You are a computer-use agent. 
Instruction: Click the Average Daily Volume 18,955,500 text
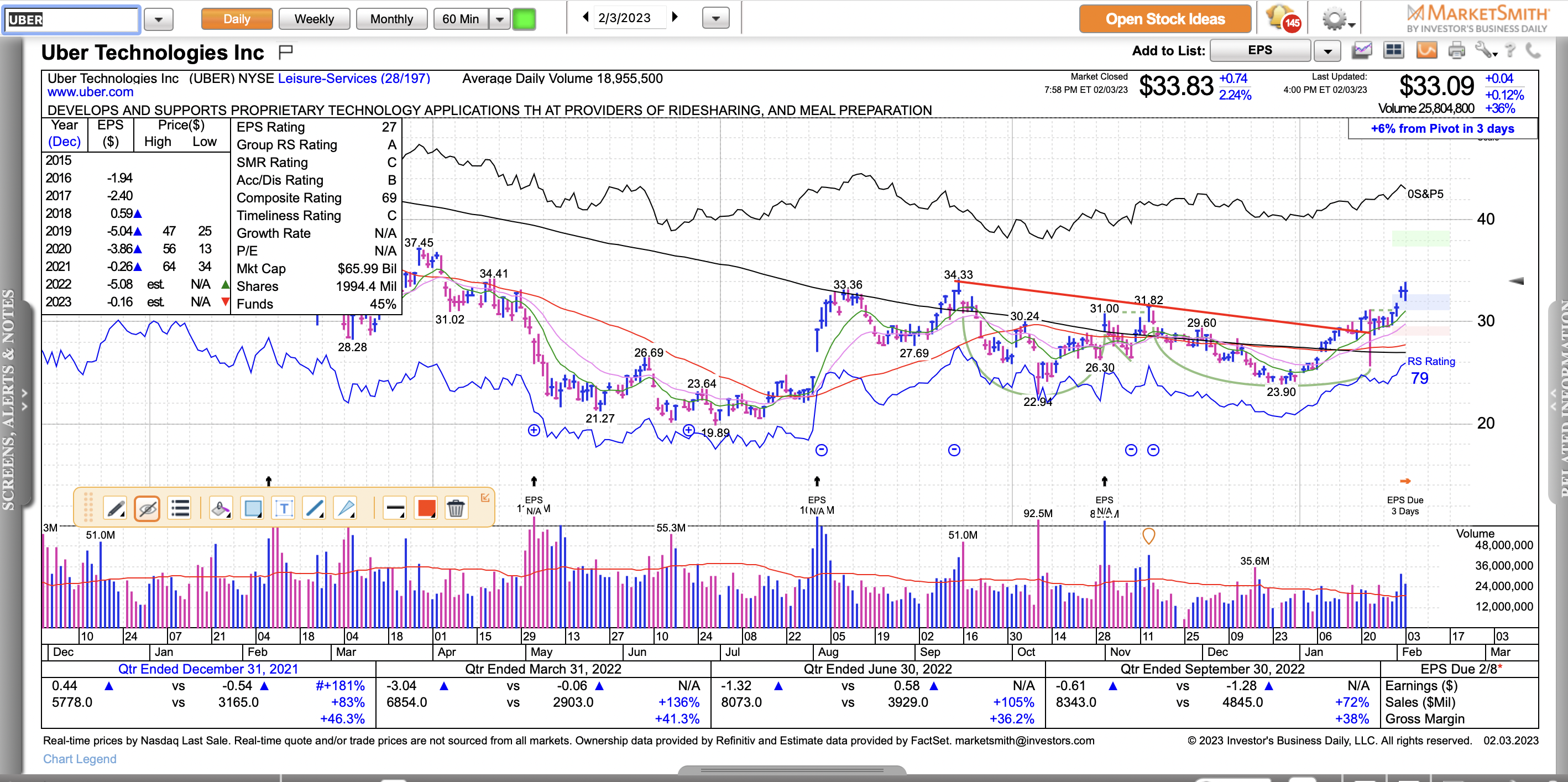click(562, 79)
